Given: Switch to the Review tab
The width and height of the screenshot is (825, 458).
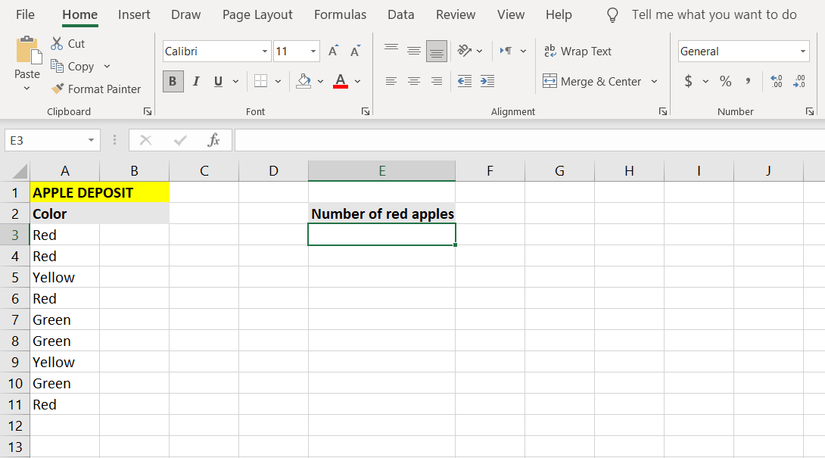Looking at the screenshot, I should coord(456,15).
